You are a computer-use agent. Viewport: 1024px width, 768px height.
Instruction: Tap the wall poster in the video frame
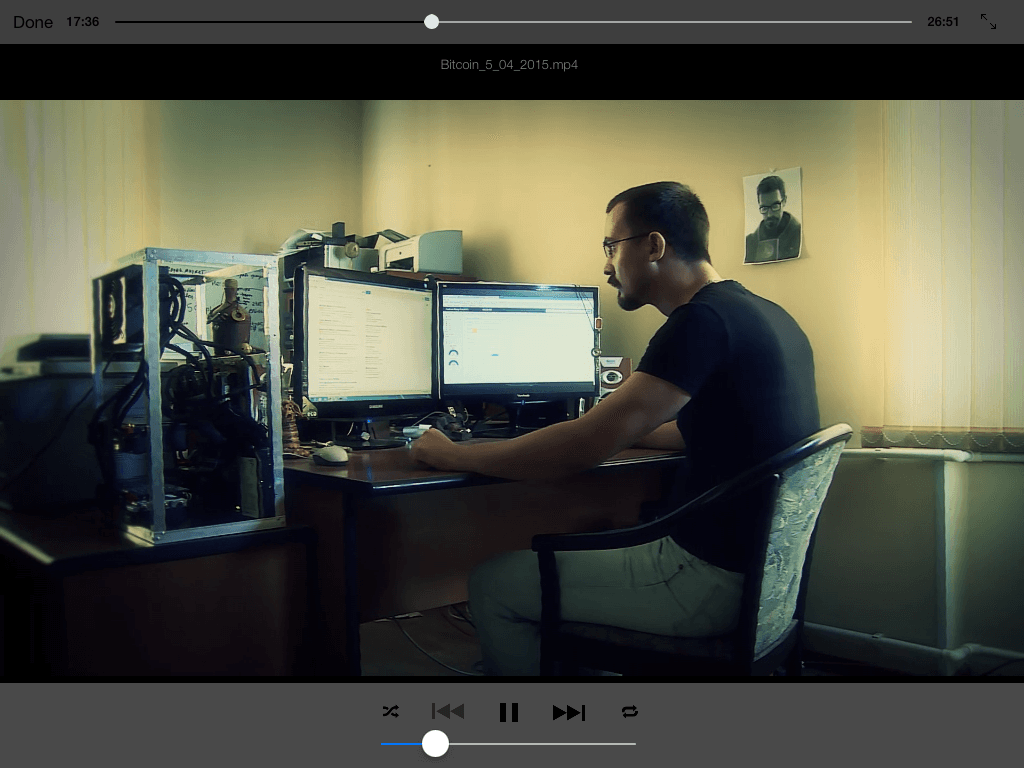click(773, 215)
